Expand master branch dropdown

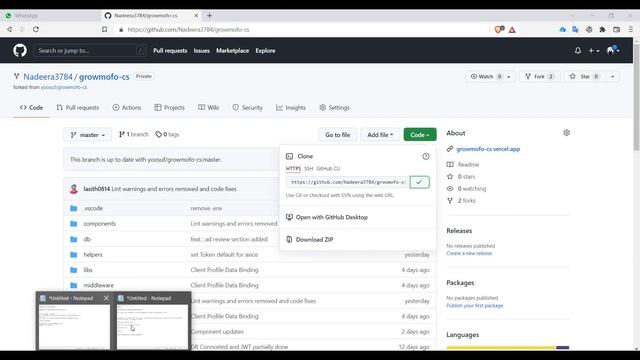click(88, 135)
